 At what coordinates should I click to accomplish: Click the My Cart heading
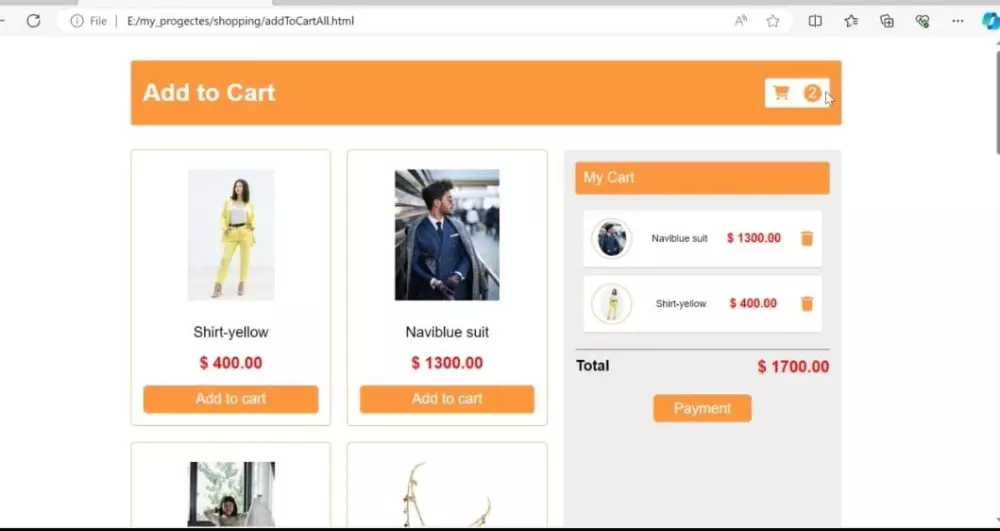coord(609,177)
